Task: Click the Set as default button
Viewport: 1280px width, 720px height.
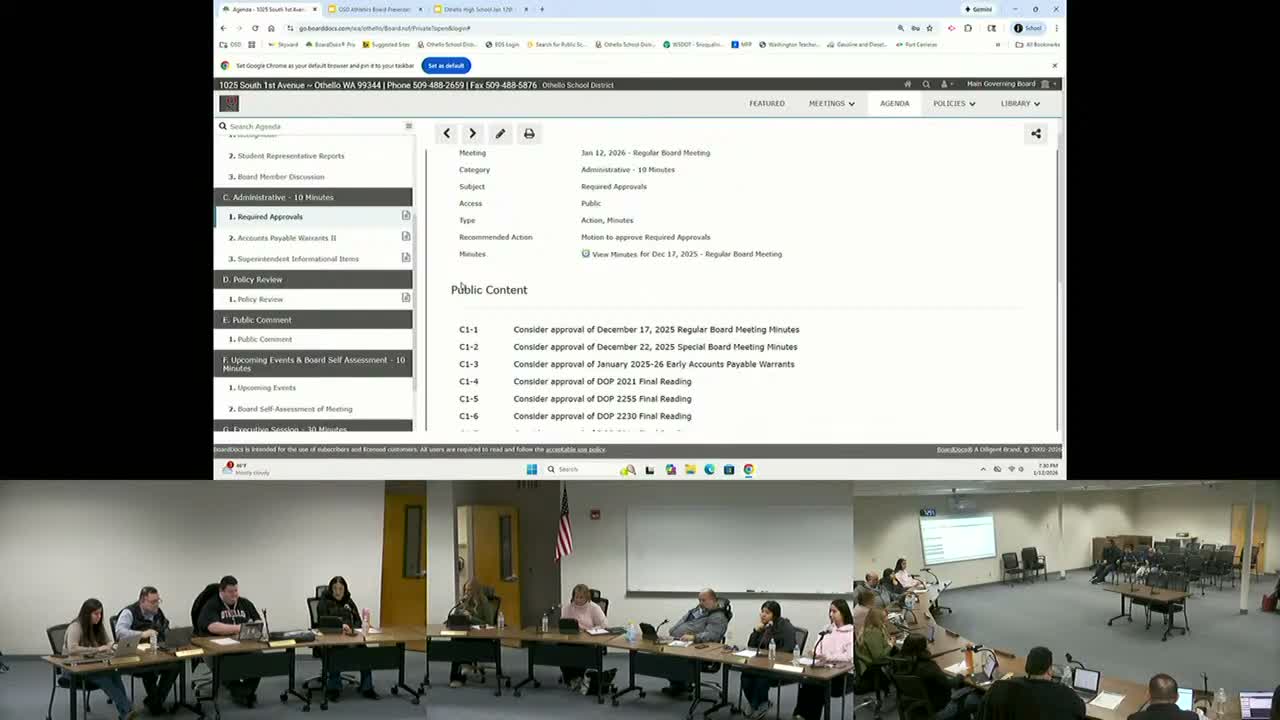Action: click(446, 65)
